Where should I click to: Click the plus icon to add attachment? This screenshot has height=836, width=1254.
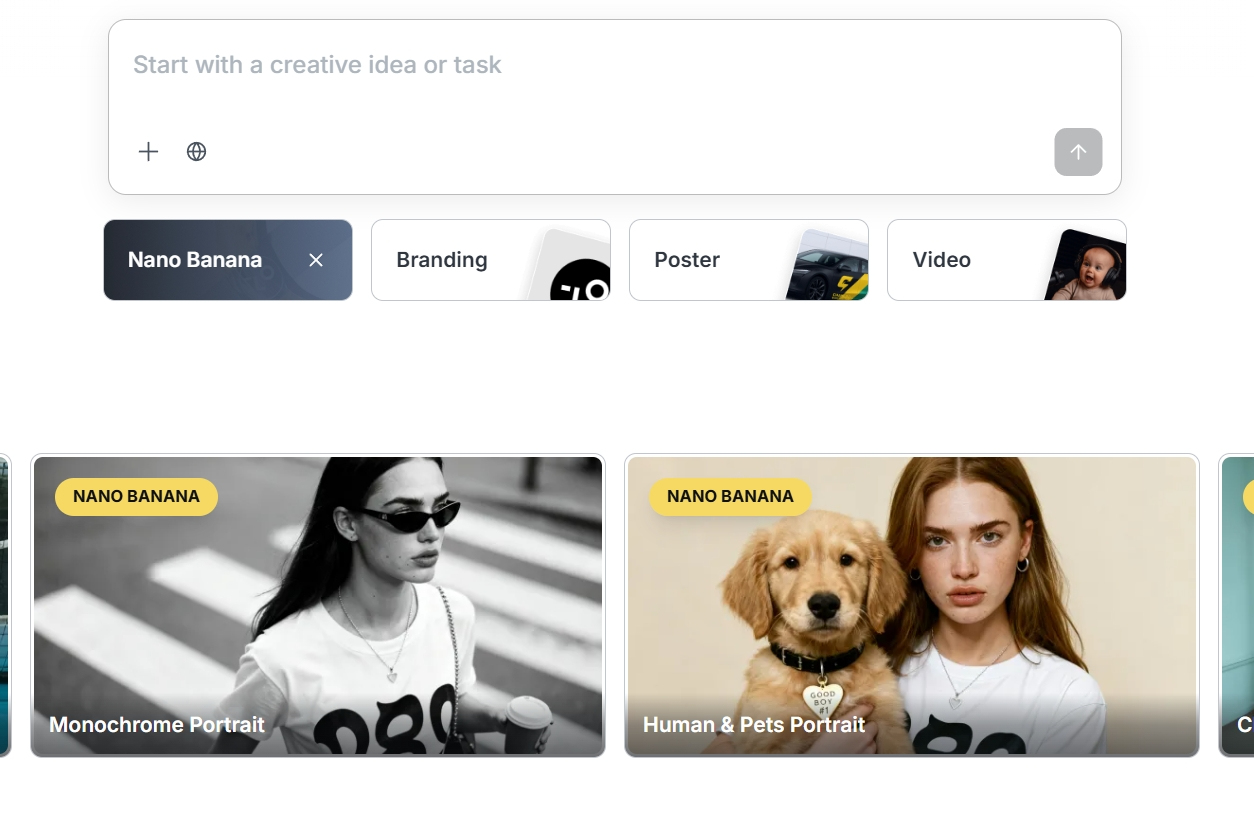(148, 152)
